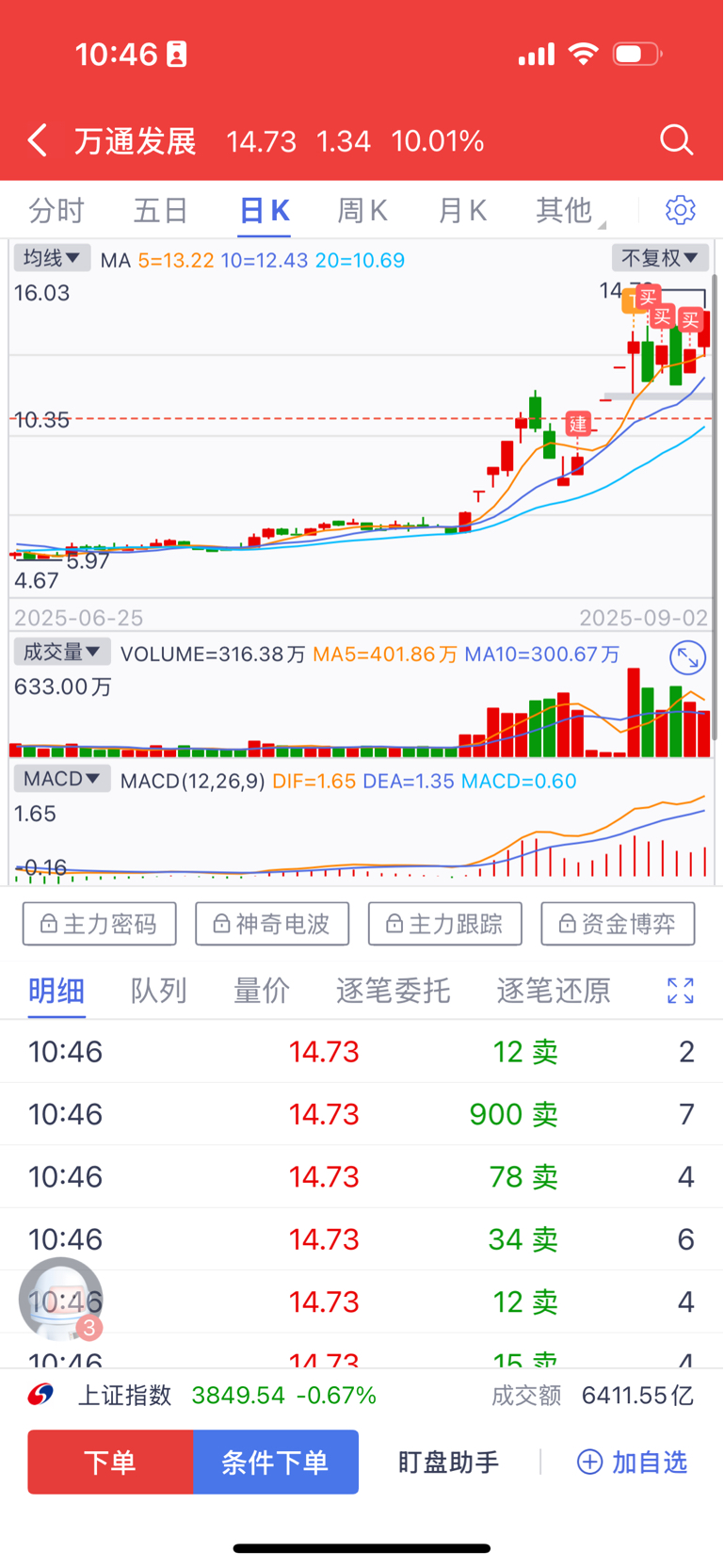Tap locked 主力跟踪 indicator button
The image size is (724, 1568).
(445, 924)
